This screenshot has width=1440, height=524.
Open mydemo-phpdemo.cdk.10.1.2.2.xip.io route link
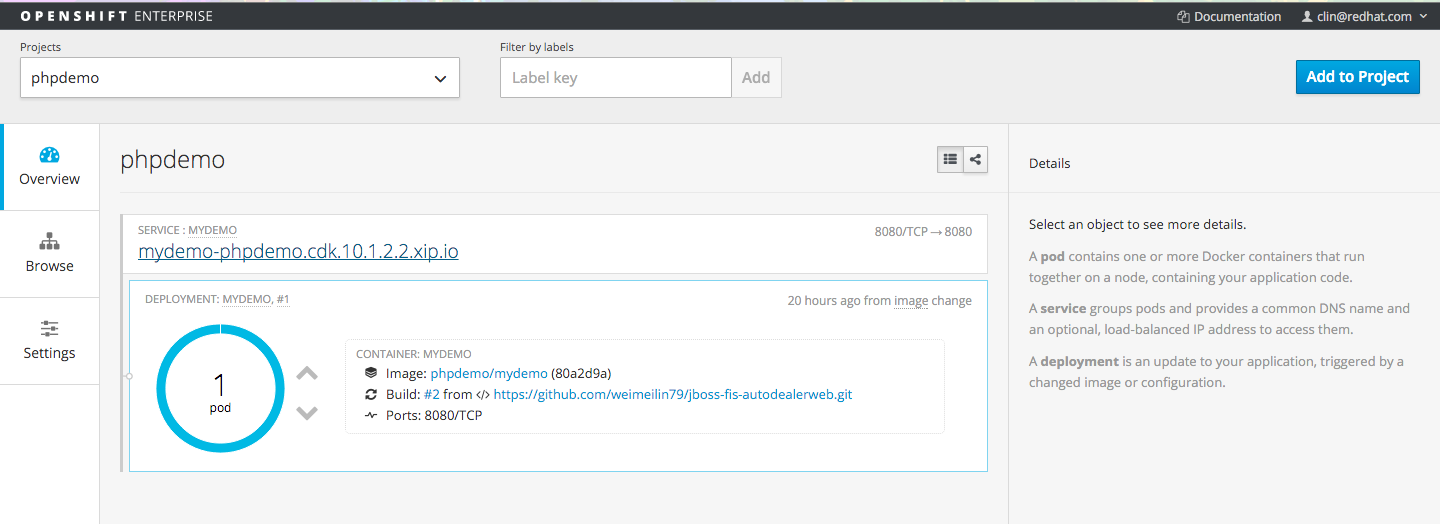click(x=298, y=251)
